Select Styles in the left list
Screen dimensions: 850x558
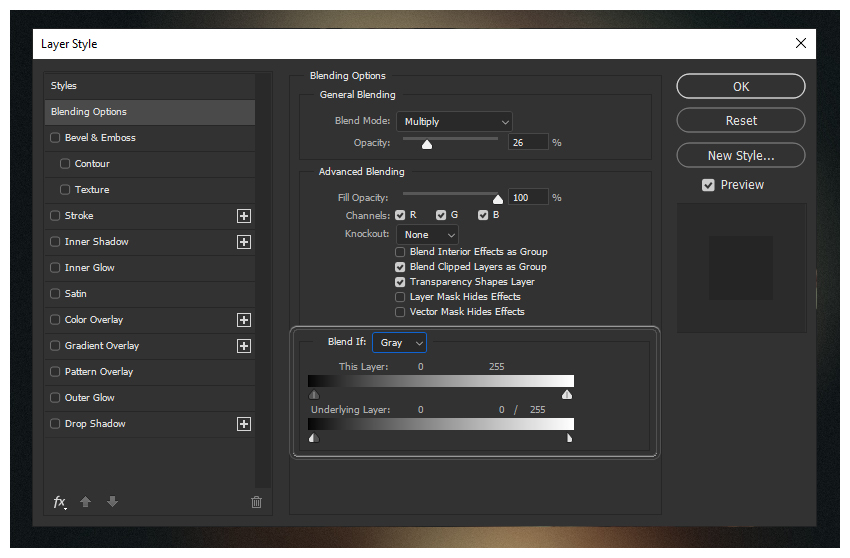click(x=150, y=86)
